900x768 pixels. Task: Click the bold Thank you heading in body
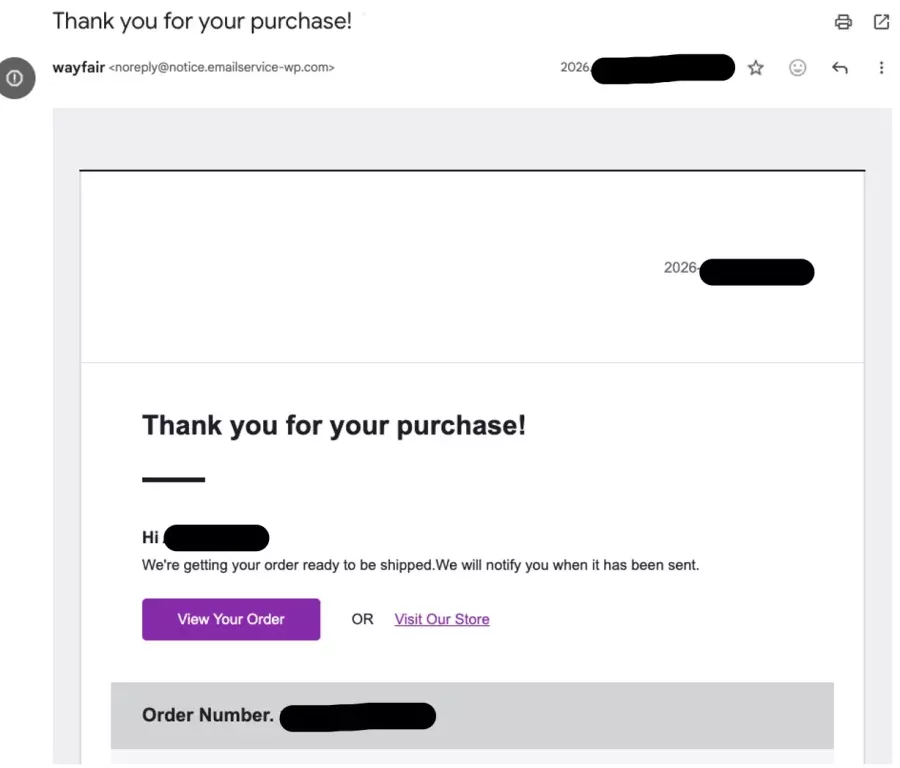(334, 425)
